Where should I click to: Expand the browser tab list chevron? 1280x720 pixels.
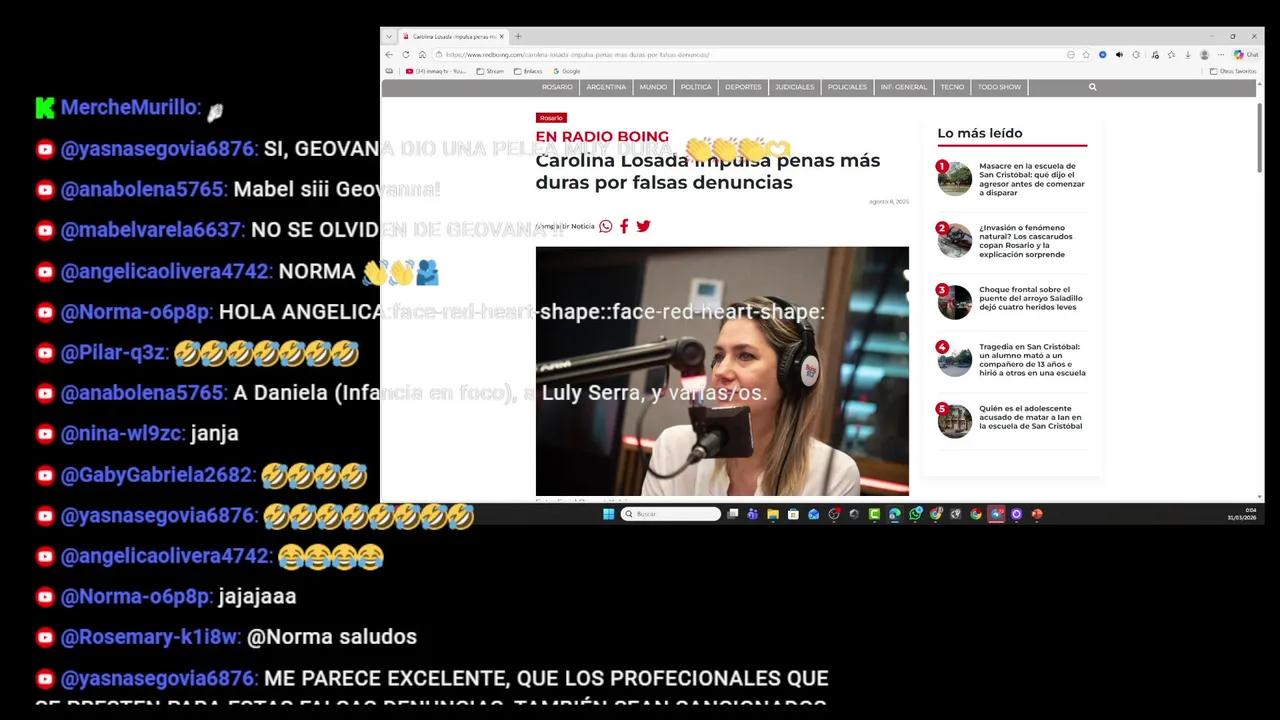click(389, 36)
